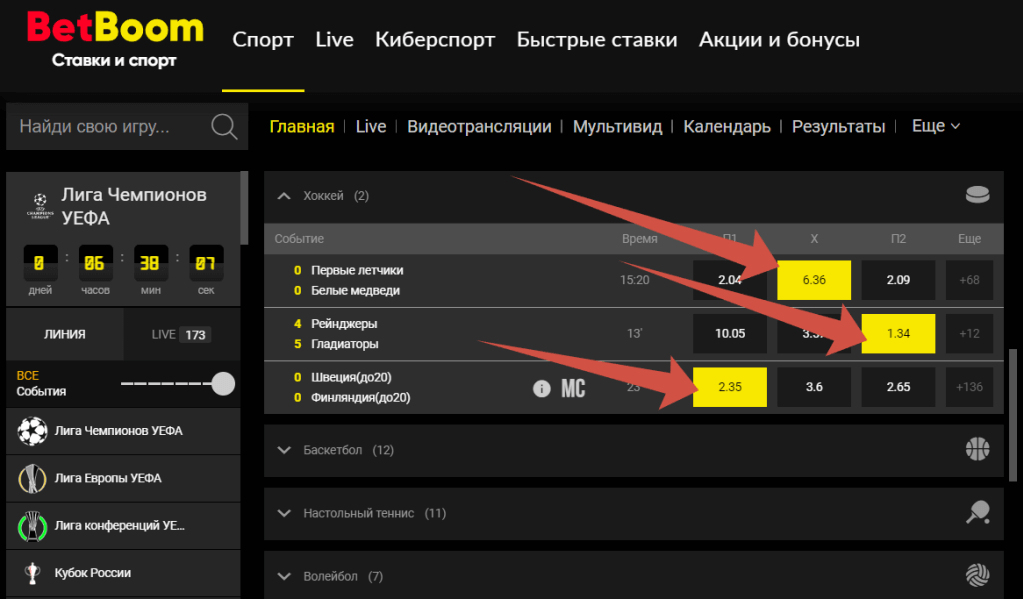
Task: Select the 6.36 draw odds
Action: pyautogui.click(x=814, y=280)
